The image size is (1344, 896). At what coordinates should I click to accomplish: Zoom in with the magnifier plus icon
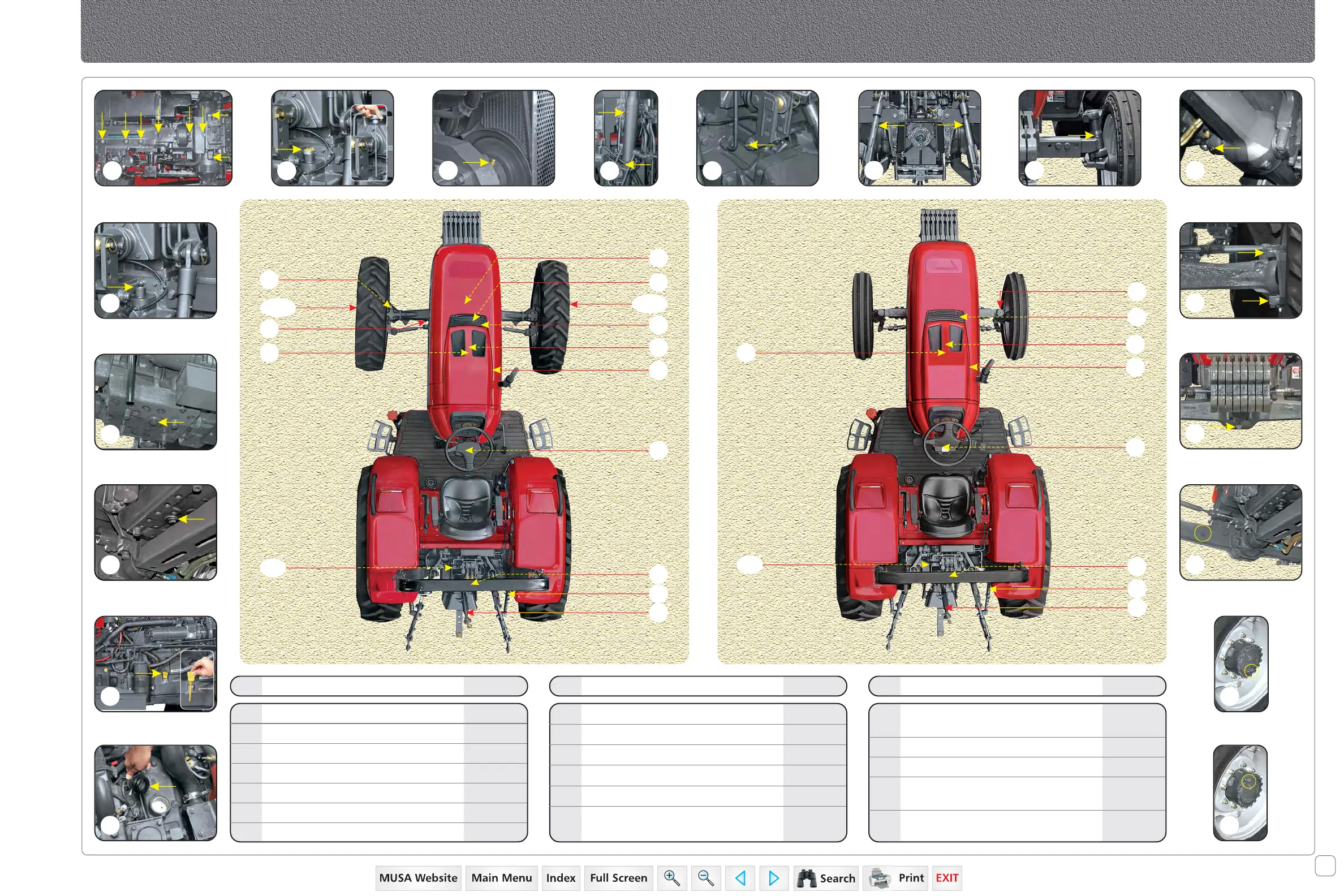pos(672,878)
